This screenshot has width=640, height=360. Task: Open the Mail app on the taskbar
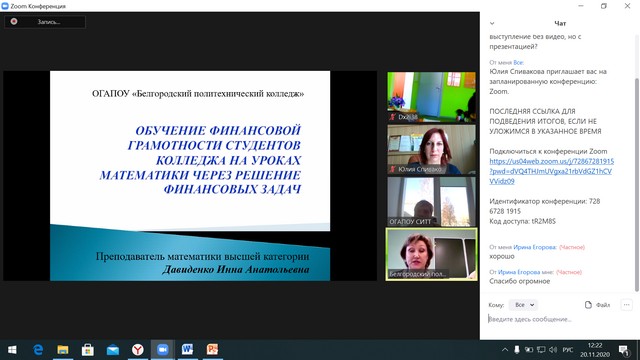point(113,350)
